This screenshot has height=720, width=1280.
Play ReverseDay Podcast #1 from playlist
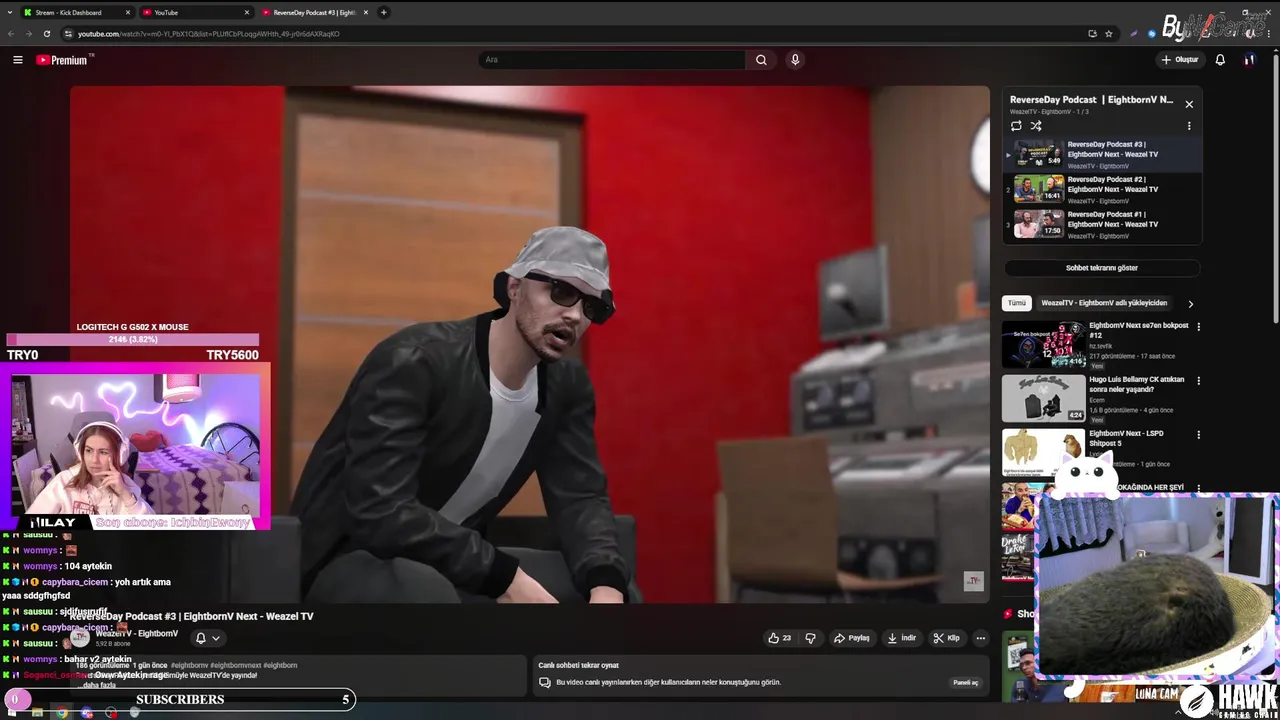tap(1102, 224)
